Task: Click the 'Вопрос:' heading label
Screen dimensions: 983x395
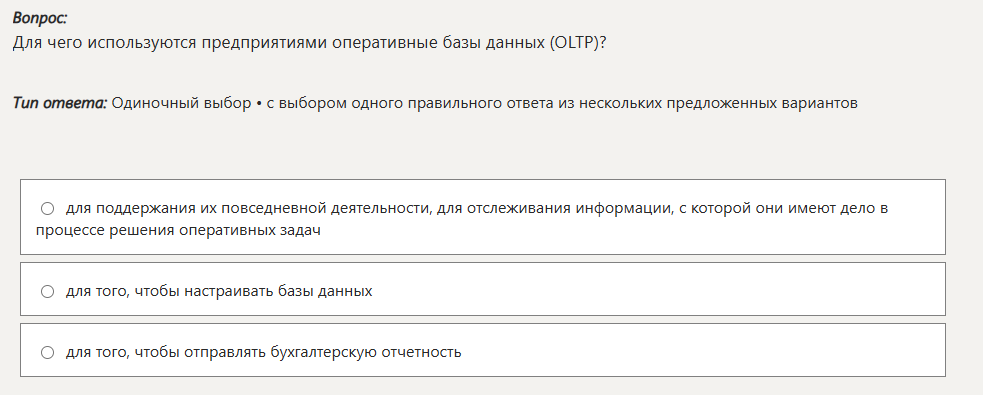Action: click(40, 18)
